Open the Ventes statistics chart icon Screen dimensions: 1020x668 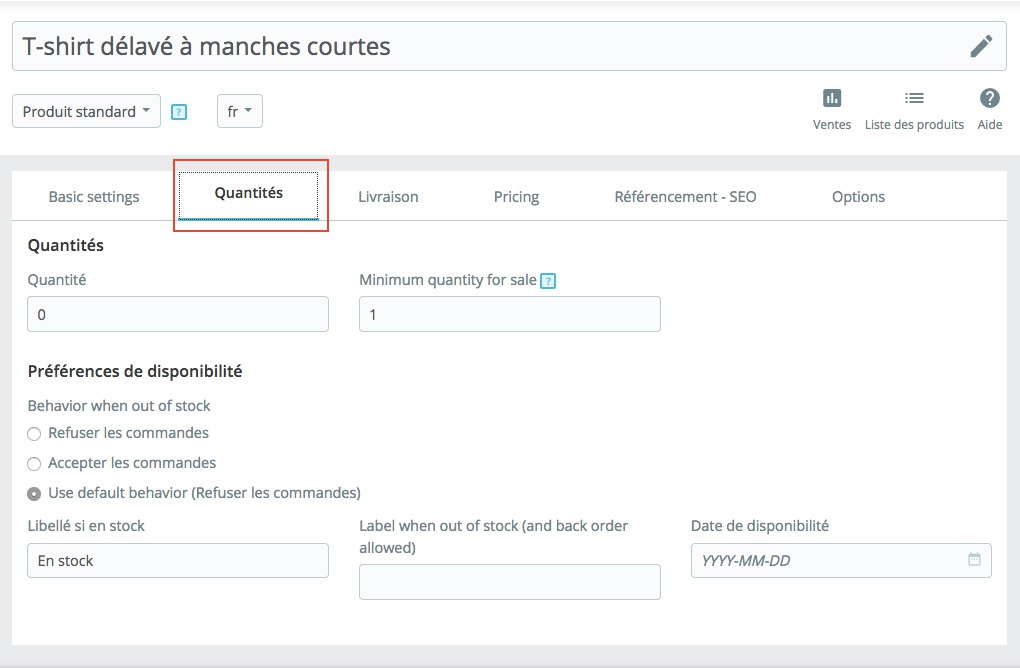tap(832, 98)
